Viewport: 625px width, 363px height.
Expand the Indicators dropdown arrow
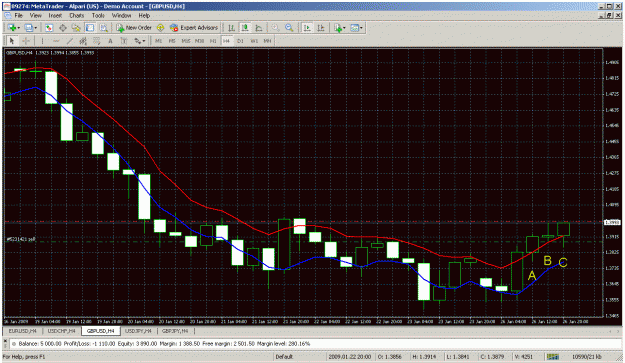tap(344, 27)
